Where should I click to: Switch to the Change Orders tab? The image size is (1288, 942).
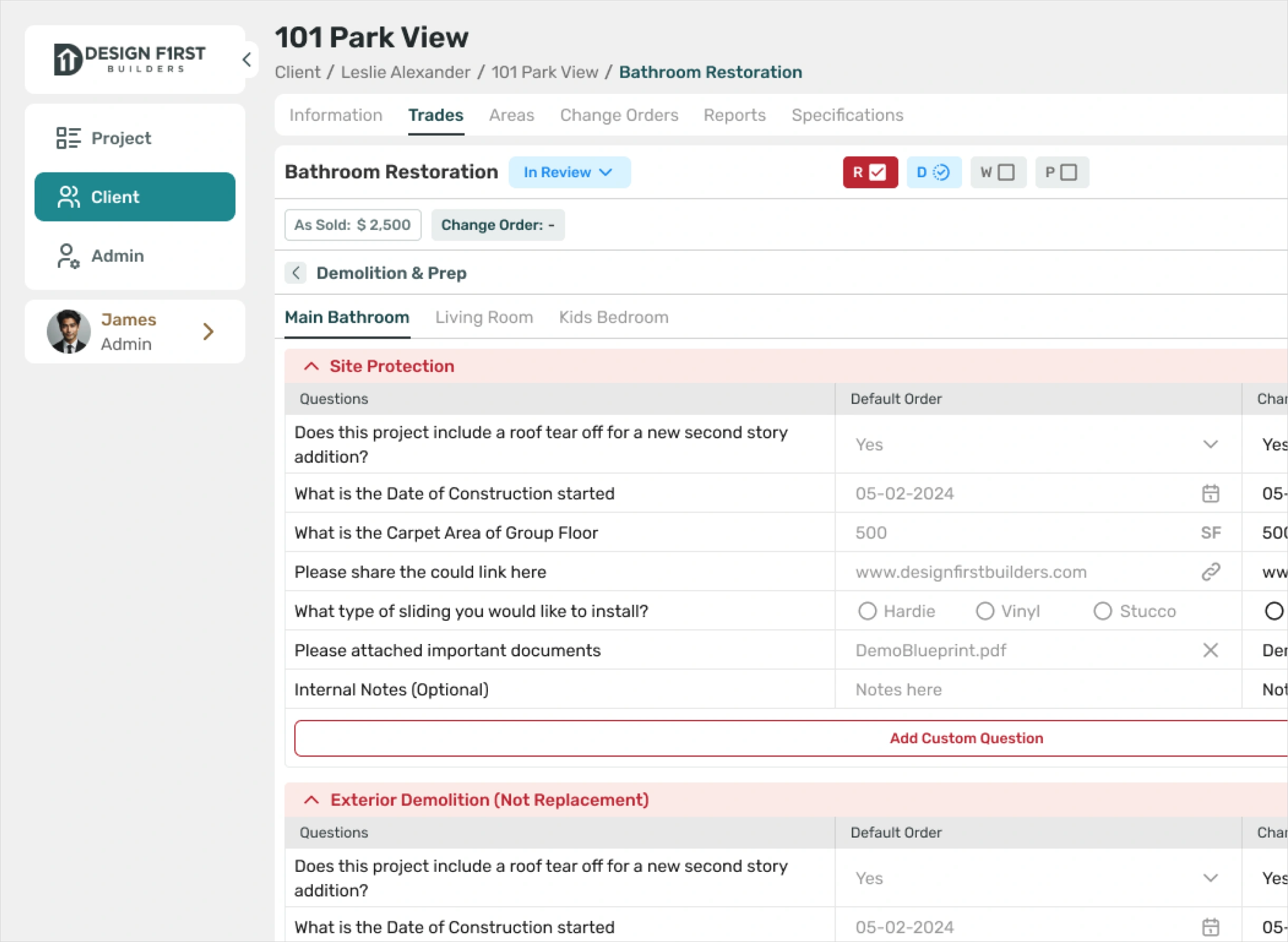pos(619,115)
